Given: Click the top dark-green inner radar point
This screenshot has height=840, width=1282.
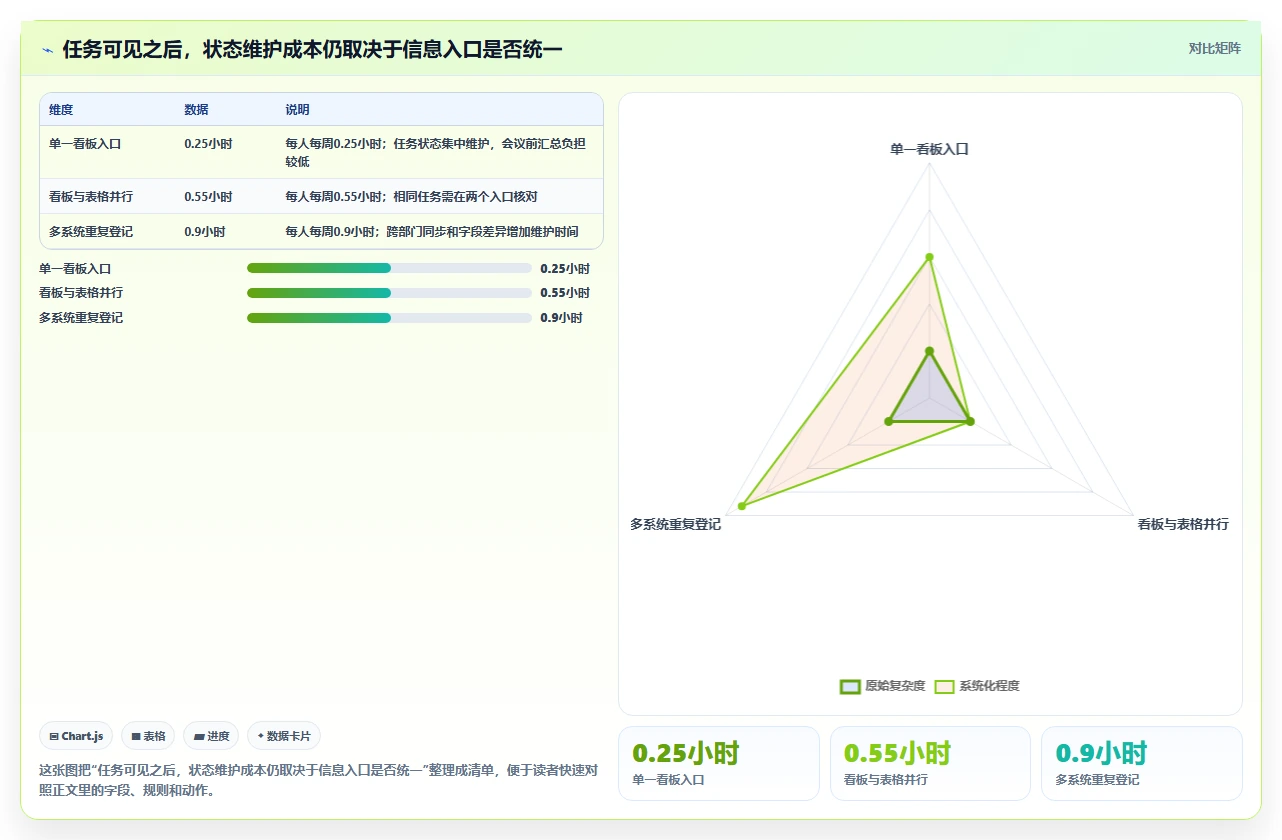Looking at the screenshot, I should [x=929, y=351].
